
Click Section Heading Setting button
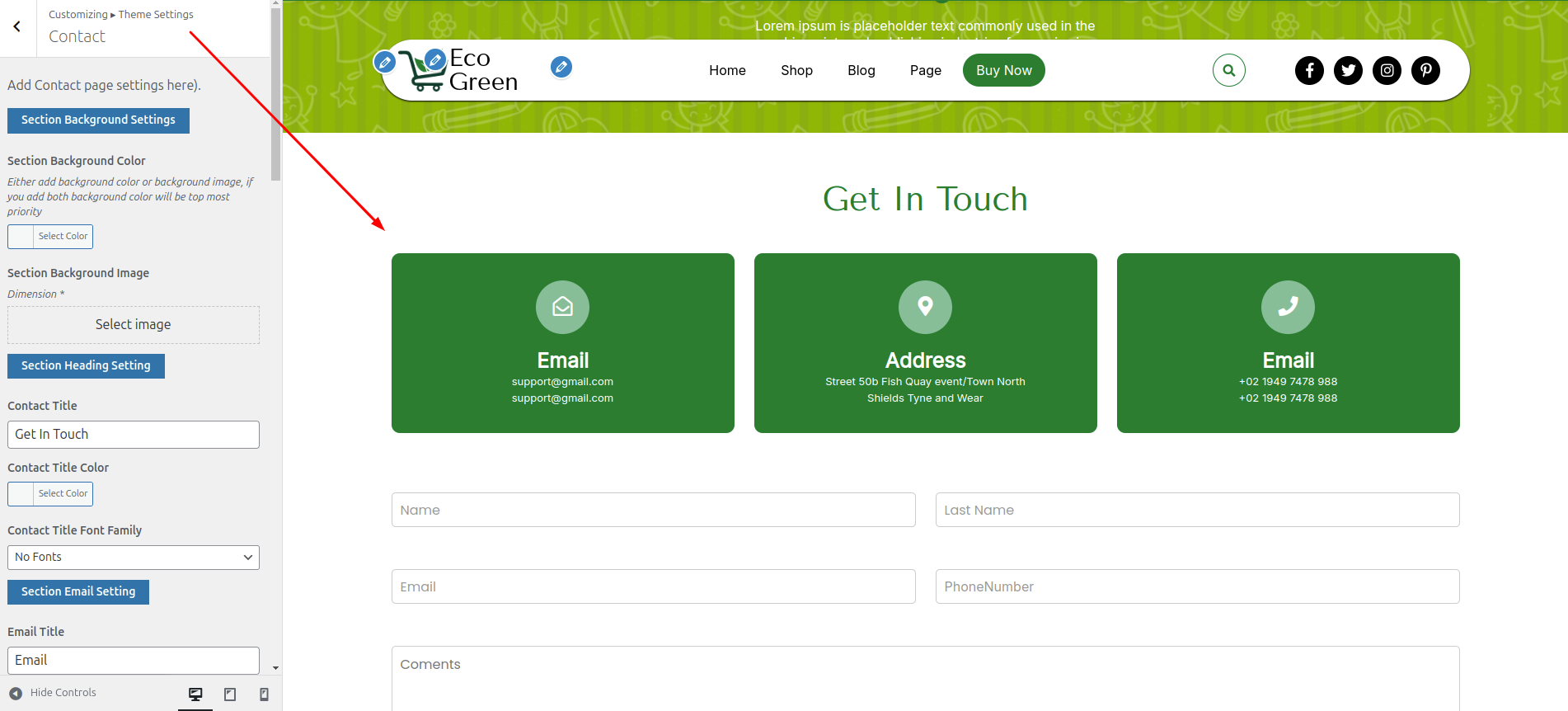point(86,366)
